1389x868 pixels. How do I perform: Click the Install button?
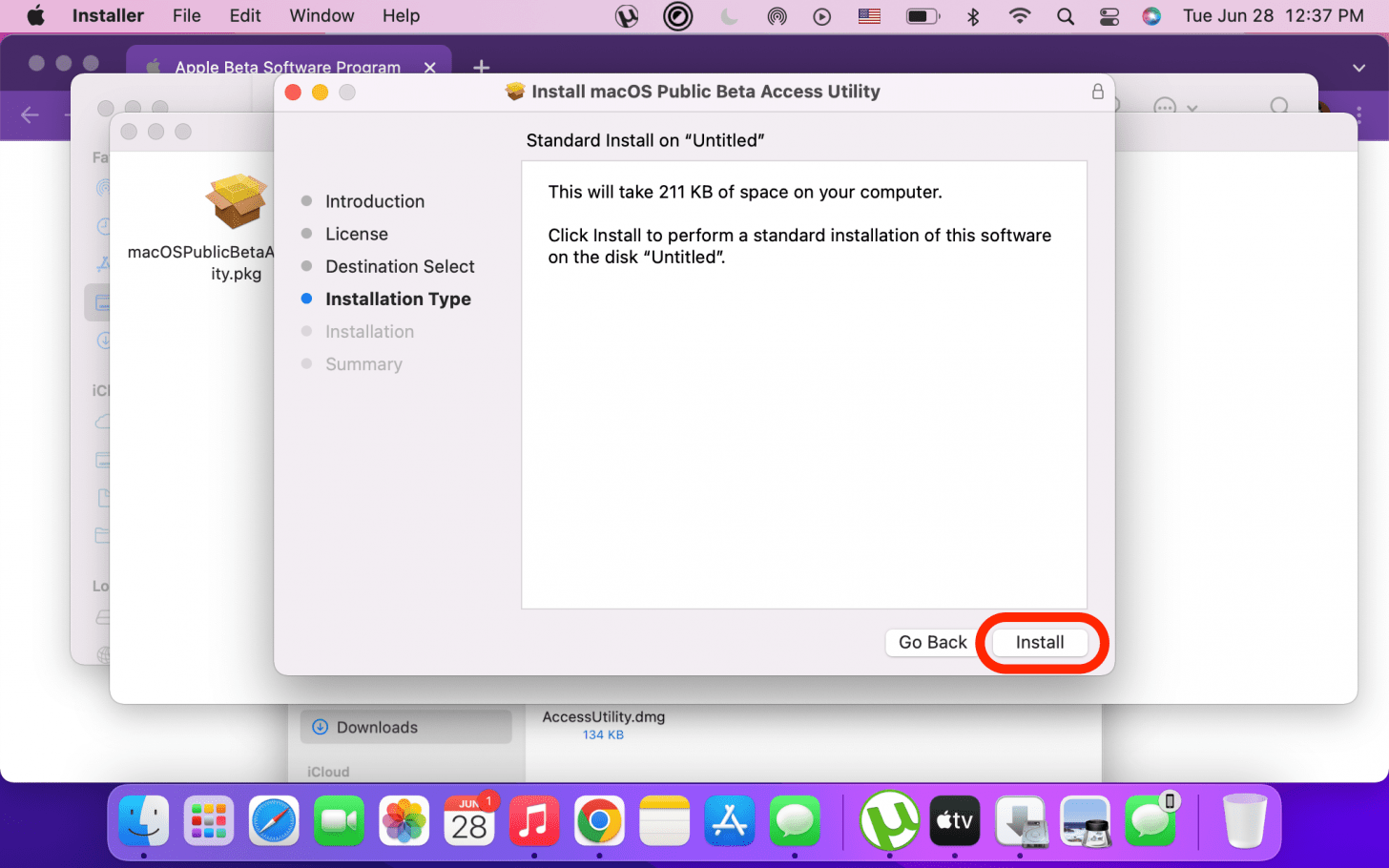(x=1039, y=642)
